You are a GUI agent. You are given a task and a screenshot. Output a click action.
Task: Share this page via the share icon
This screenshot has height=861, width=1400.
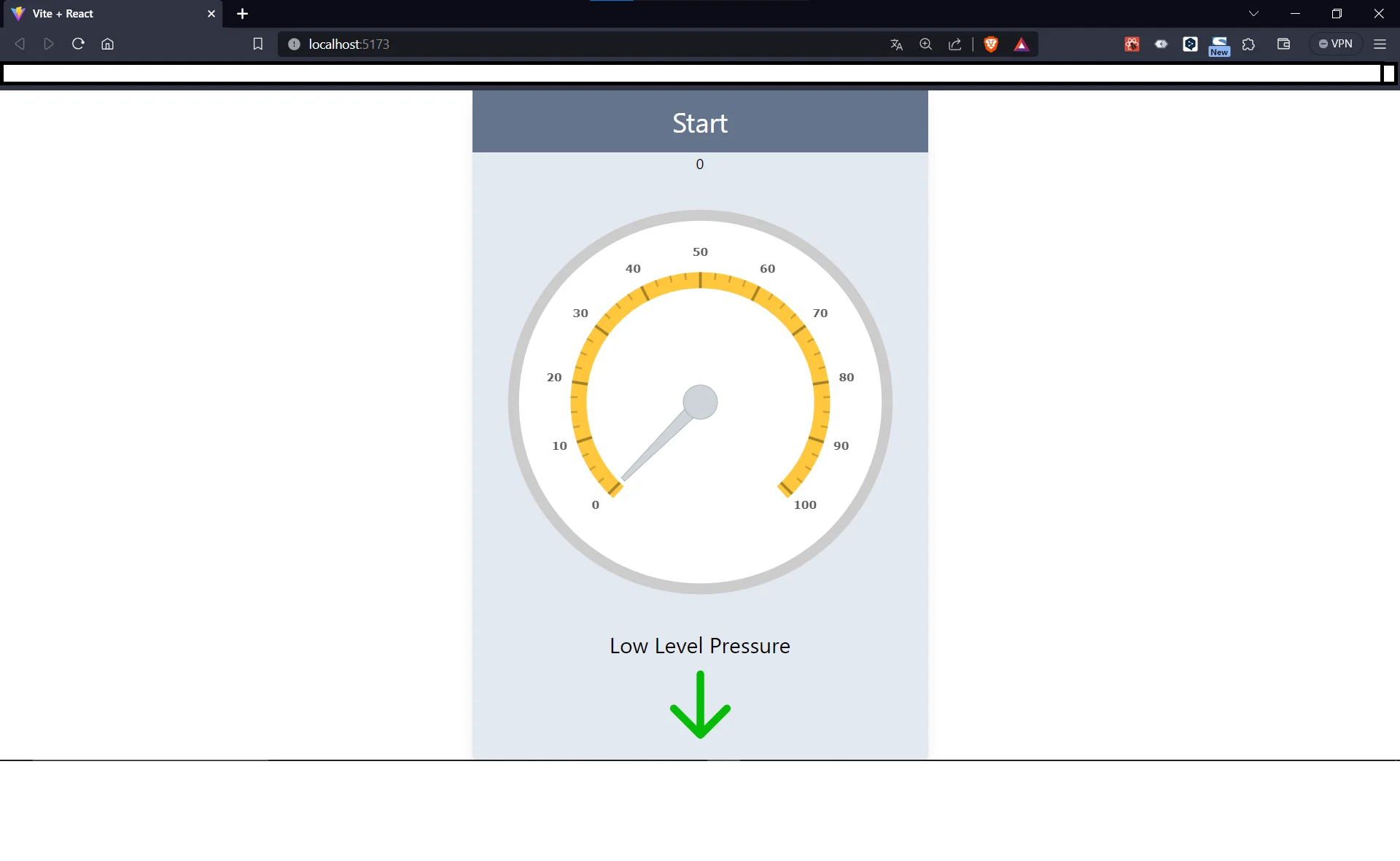(x=954, y=44)
